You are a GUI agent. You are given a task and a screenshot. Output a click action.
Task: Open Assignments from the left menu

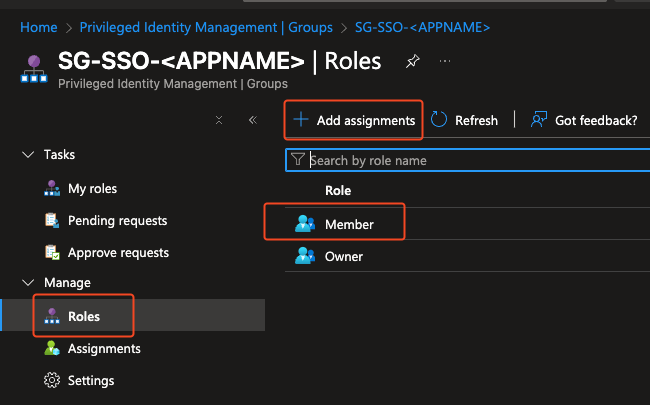tap(104, 349)
